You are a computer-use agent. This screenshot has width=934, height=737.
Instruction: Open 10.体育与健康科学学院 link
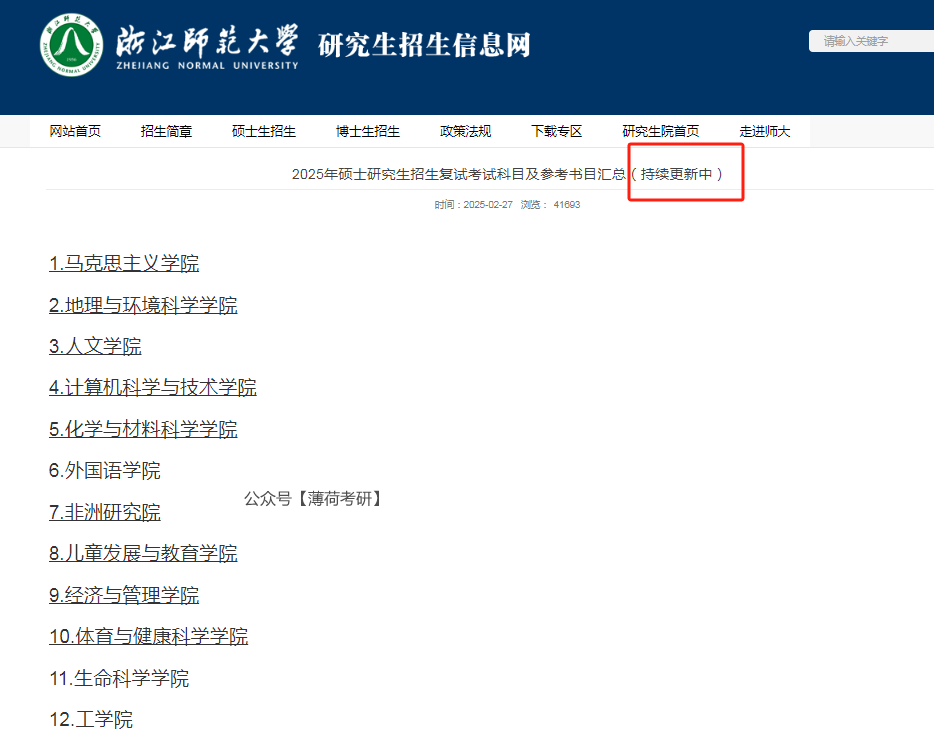[x=147, y=635]
